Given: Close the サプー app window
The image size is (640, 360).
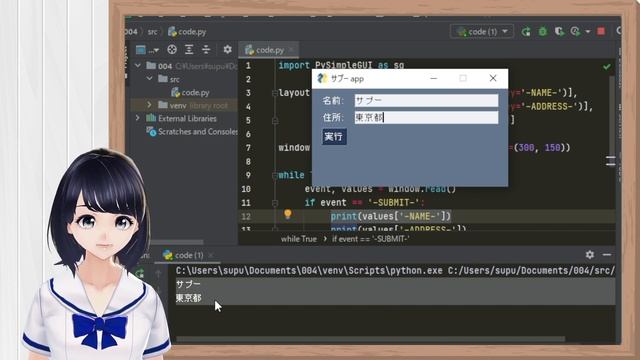Looking at the screenshot, I should point(493,78).
